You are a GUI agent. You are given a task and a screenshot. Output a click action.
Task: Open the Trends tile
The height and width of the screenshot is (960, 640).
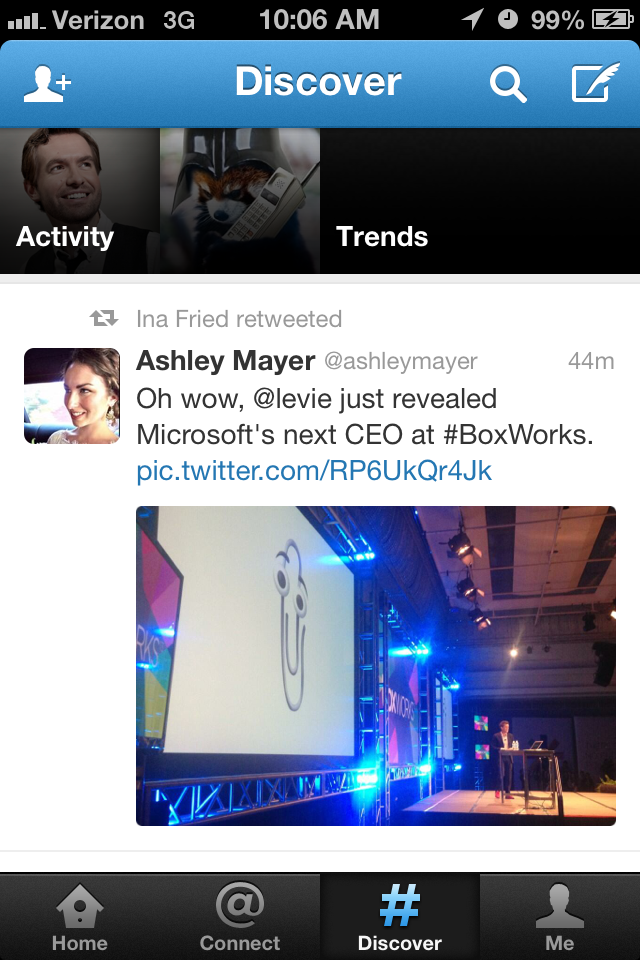pyautogui.click(x=480, y=201)
